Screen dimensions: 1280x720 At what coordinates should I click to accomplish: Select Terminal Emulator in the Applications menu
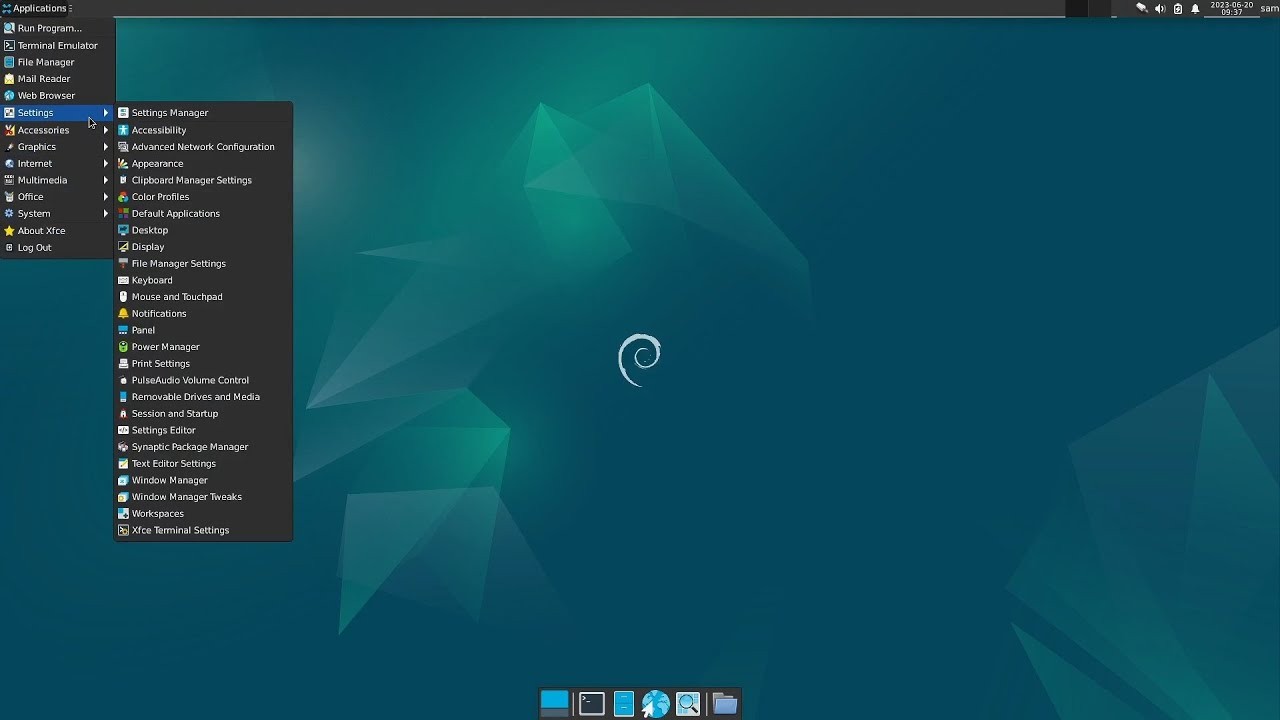(58, 45)
